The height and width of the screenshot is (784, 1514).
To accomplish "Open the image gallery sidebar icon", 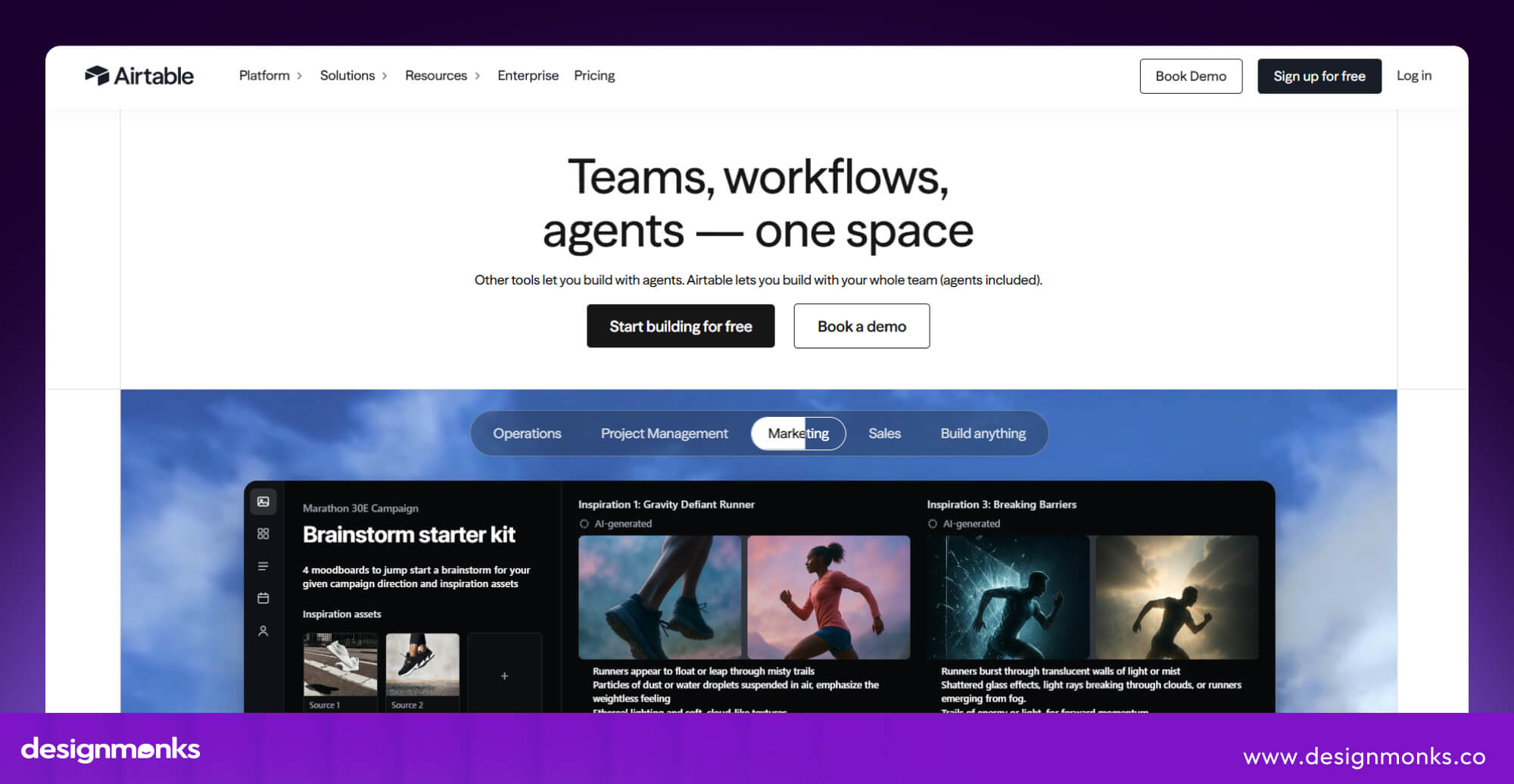I will click(263, 502).
